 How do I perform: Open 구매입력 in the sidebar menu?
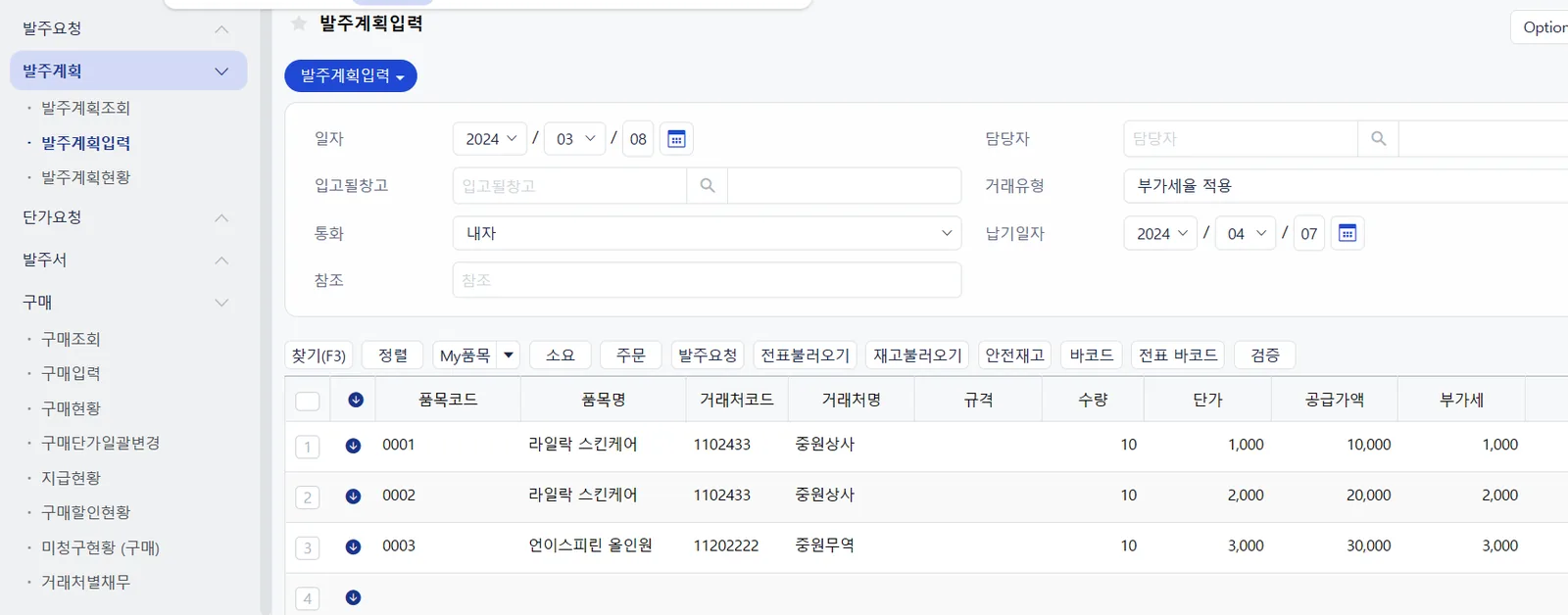71,373
